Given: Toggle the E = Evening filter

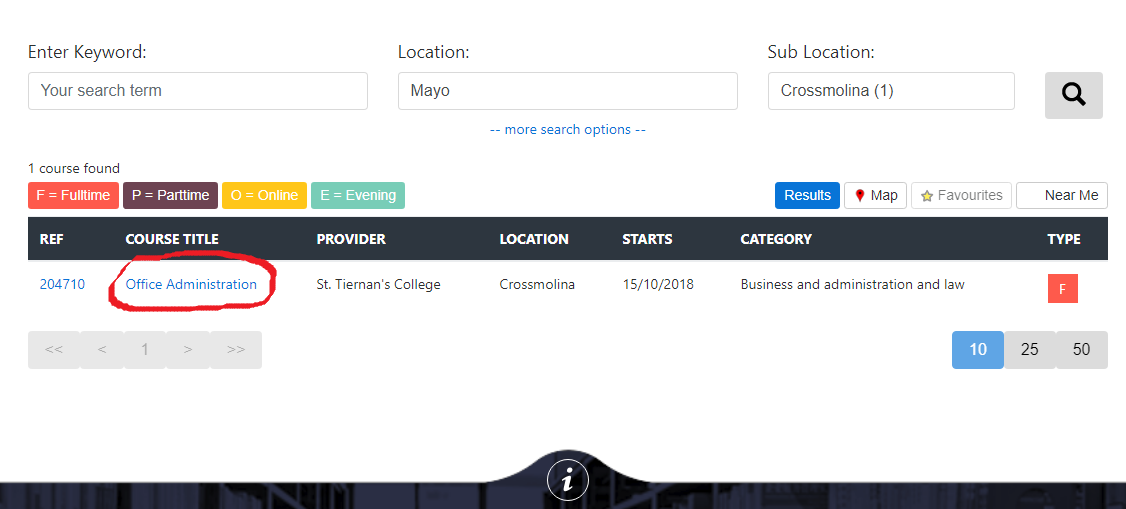Looking at the screenshot, I should click(x=358, y=195).
